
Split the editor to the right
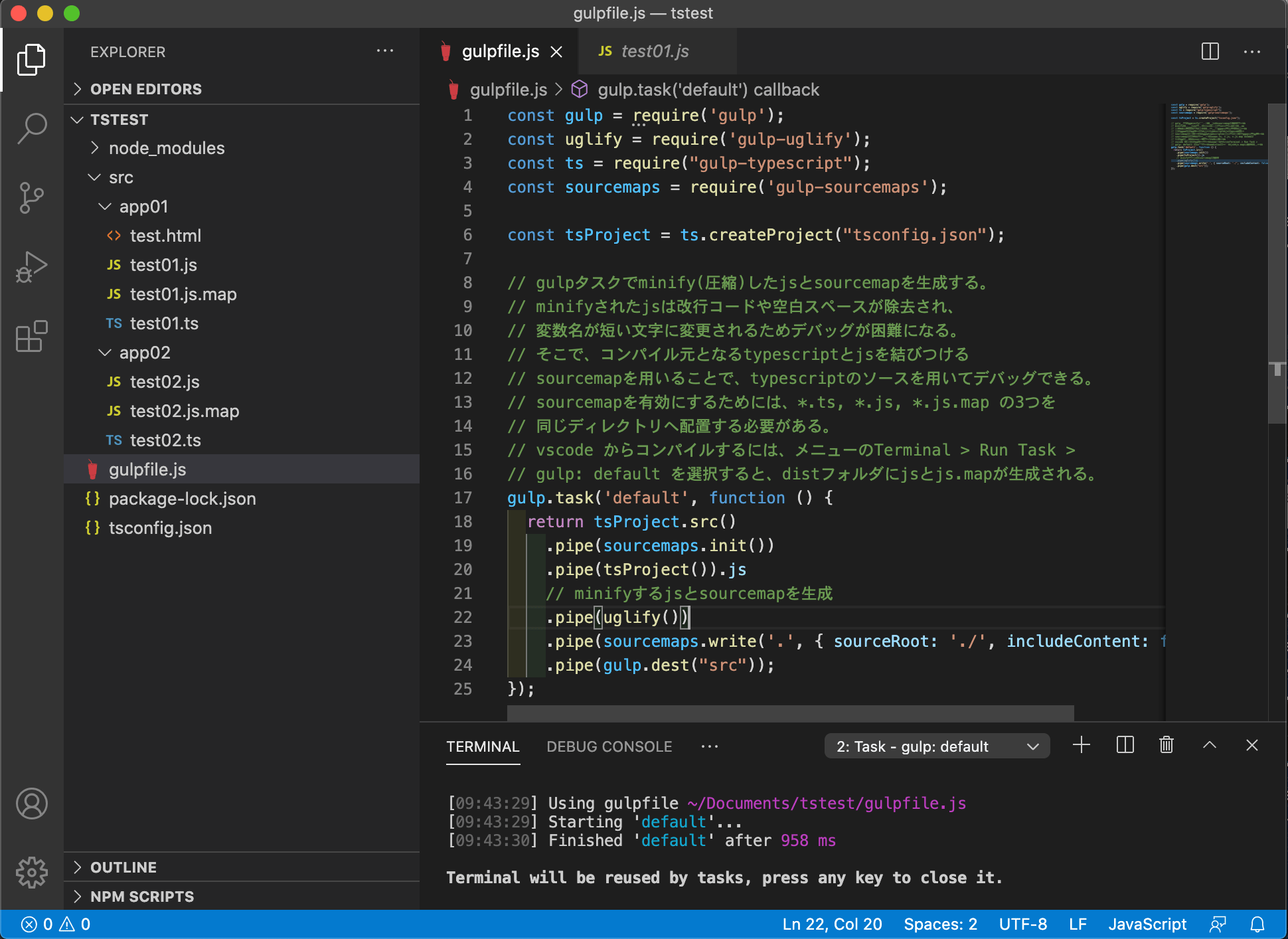(x=1210, y=52)
